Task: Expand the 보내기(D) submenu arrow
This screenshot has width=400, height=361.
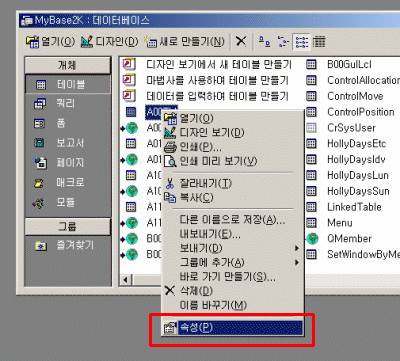Action: pyautogui.click(x=296, y=248)
